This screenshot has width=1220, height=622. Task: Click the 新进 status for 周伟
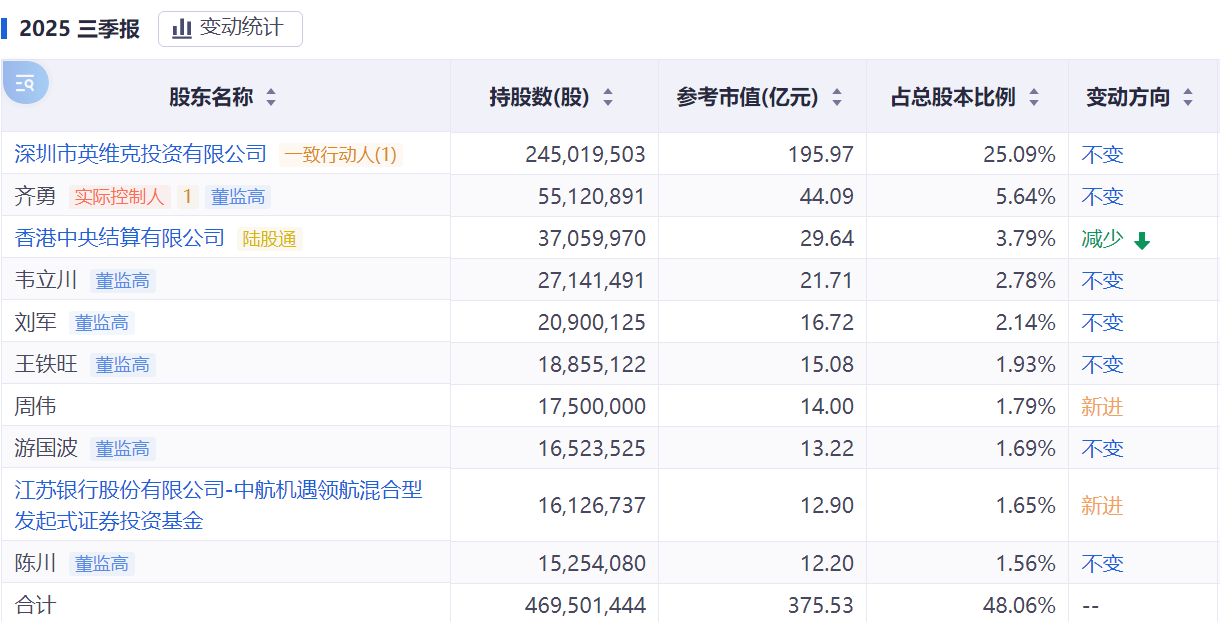click(x=1101, y=407)
